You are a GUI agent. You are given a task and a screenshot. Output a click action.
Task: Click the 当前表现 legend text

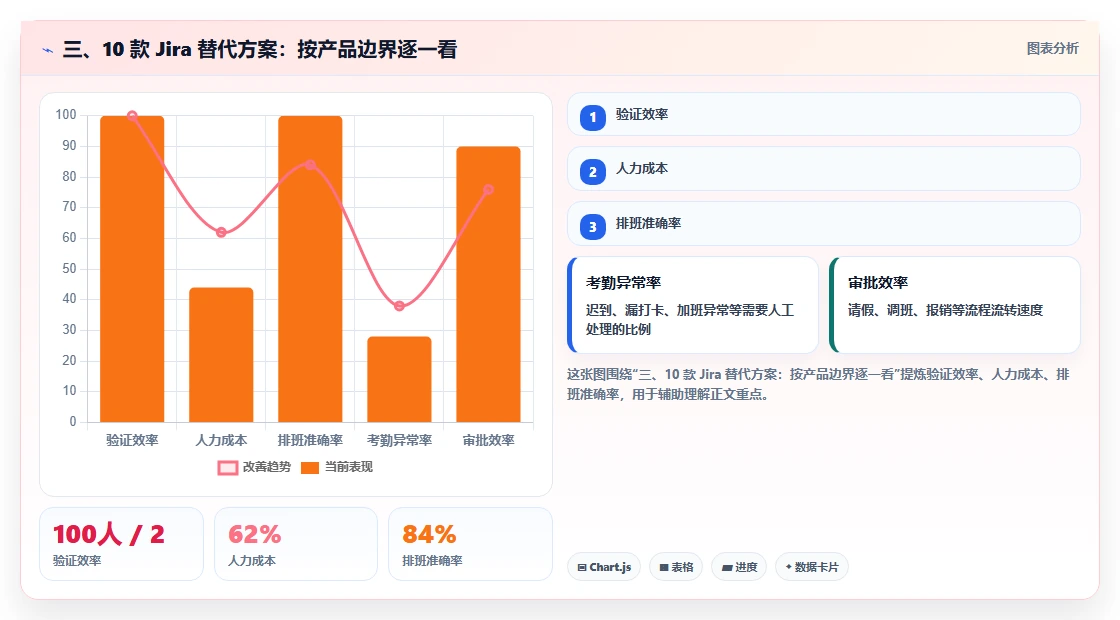click(349, 467)
